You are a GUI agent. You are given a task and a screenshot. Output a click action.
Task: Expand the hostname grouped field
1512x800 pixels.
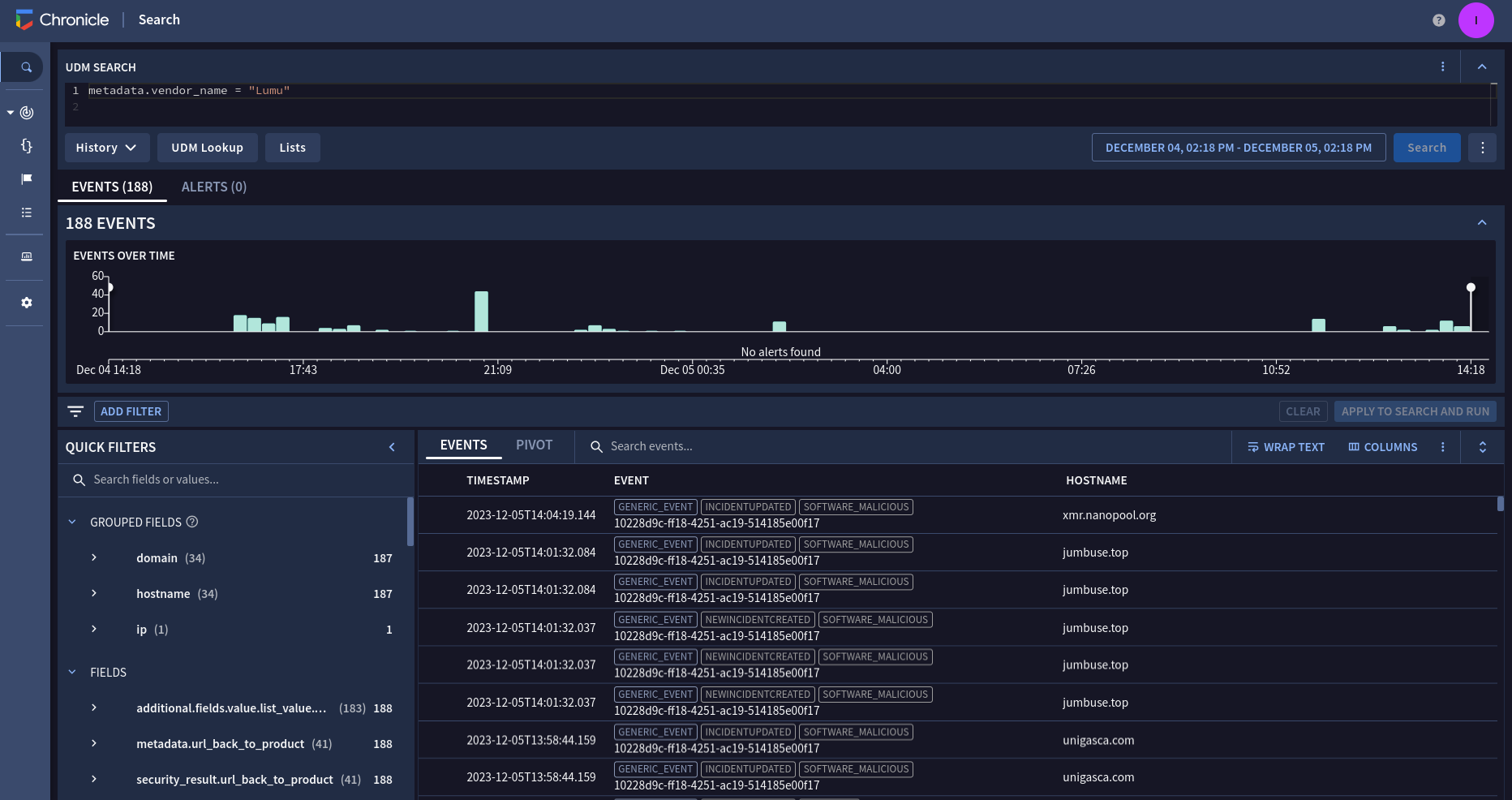point(94,594)
